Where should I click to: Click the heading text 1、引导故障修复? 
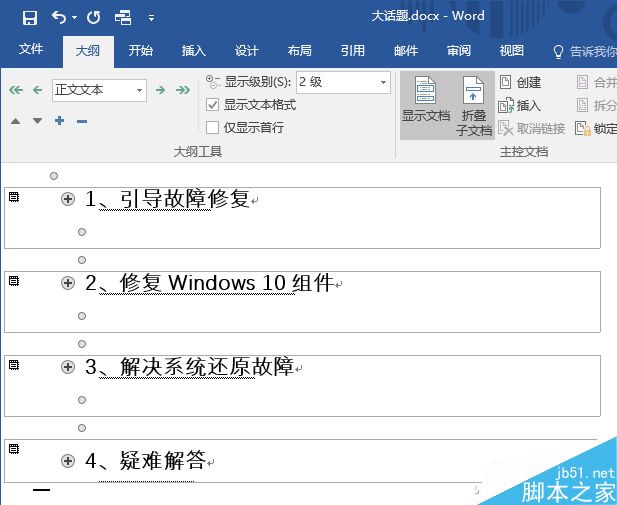click(x=167, y=199)
